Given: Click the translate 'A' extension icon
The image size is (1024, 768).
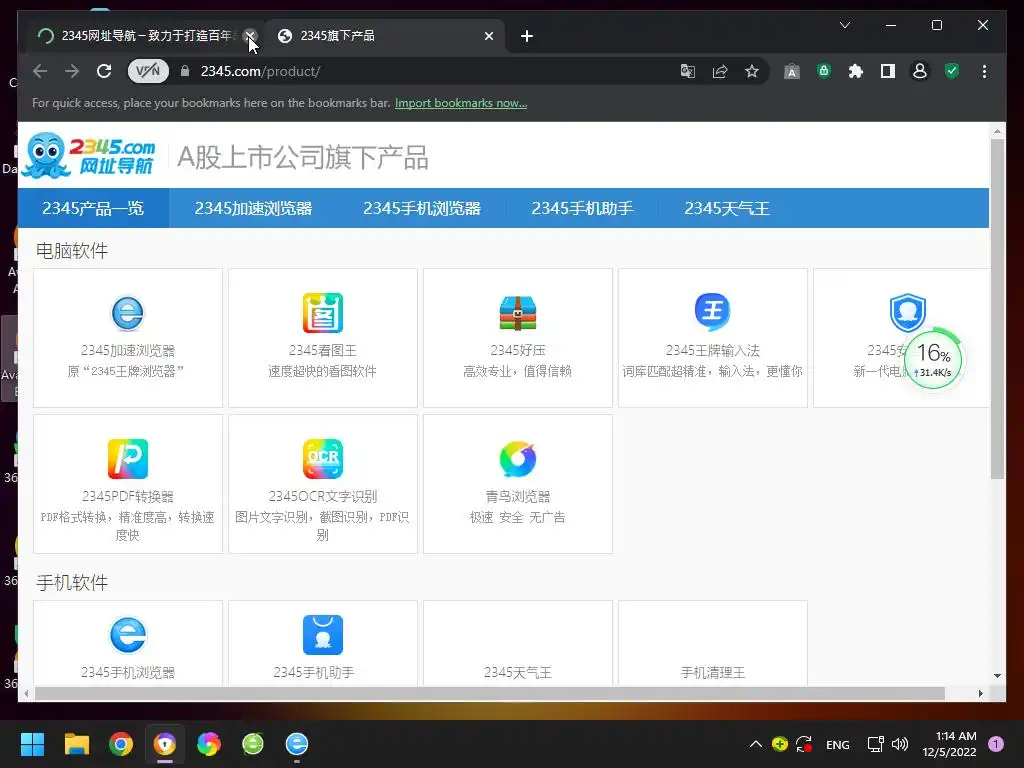Looking at the screenshot, I should [792, 71].
